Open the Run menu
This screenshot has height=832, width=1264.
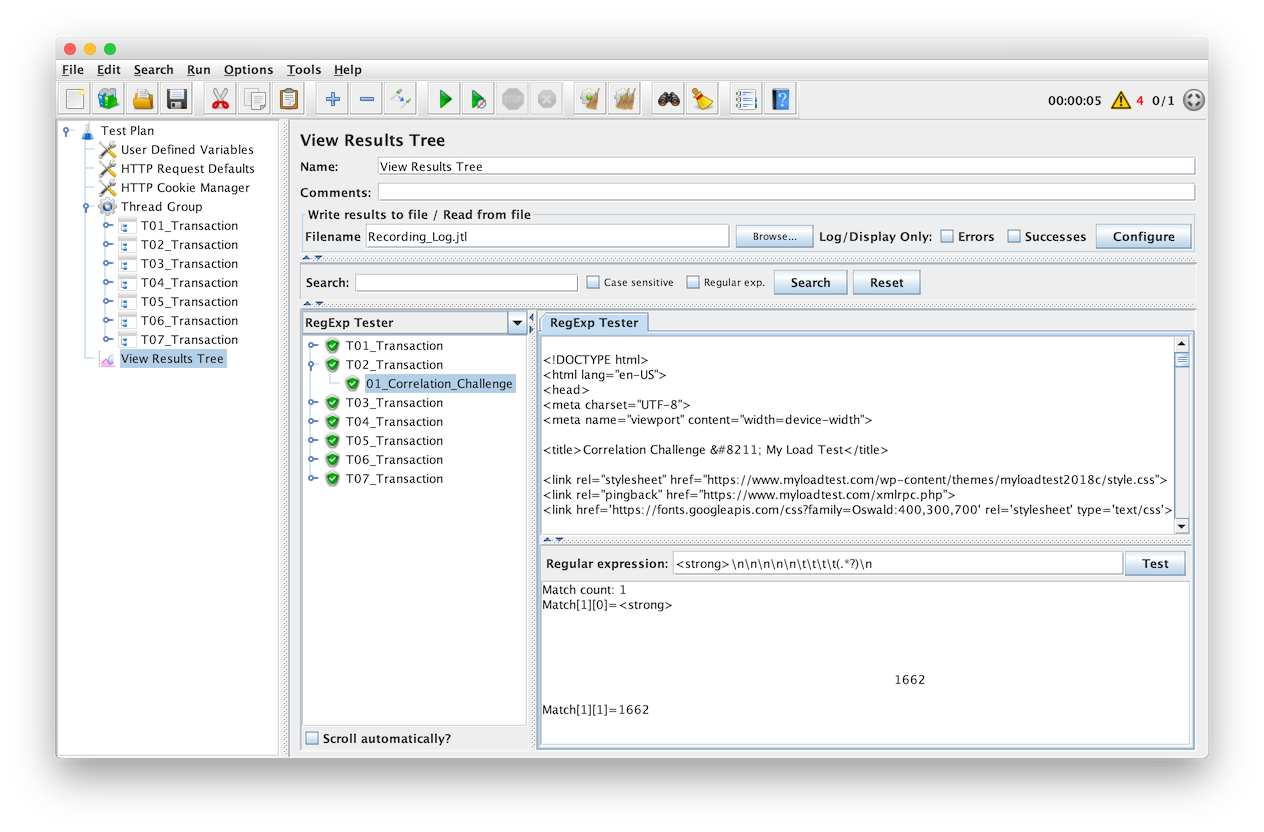[198, 70]
